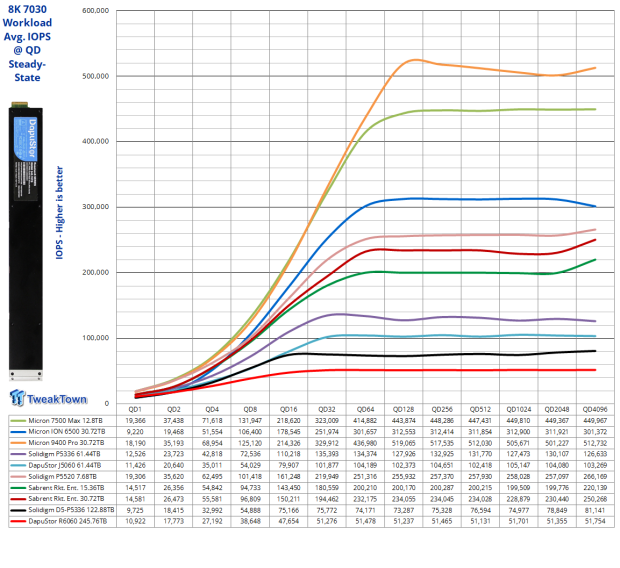Select the 'Micron 9400 Pro 30.72TB' label
This screenshot has height=568, width=620.
[x=66, y=443]
